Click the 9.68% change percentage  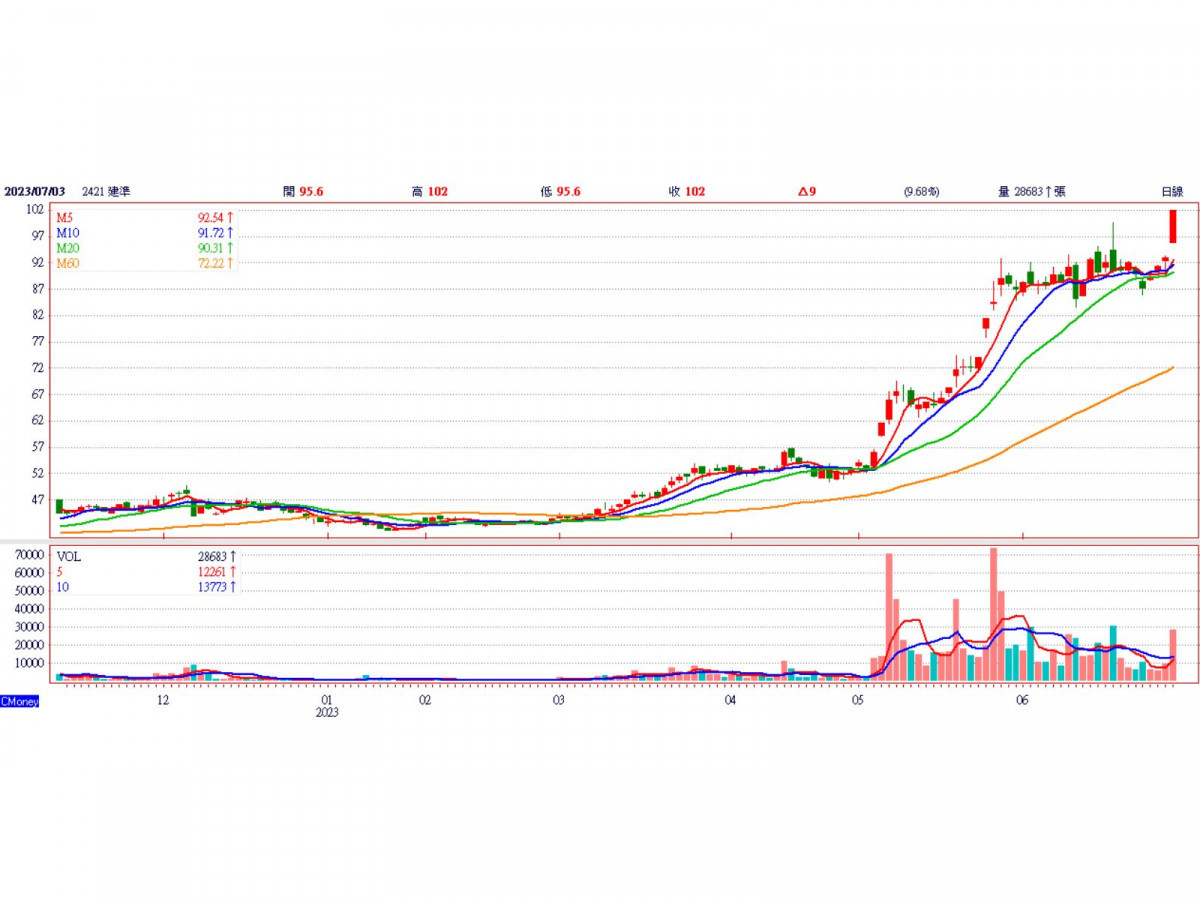click(921, 191)
